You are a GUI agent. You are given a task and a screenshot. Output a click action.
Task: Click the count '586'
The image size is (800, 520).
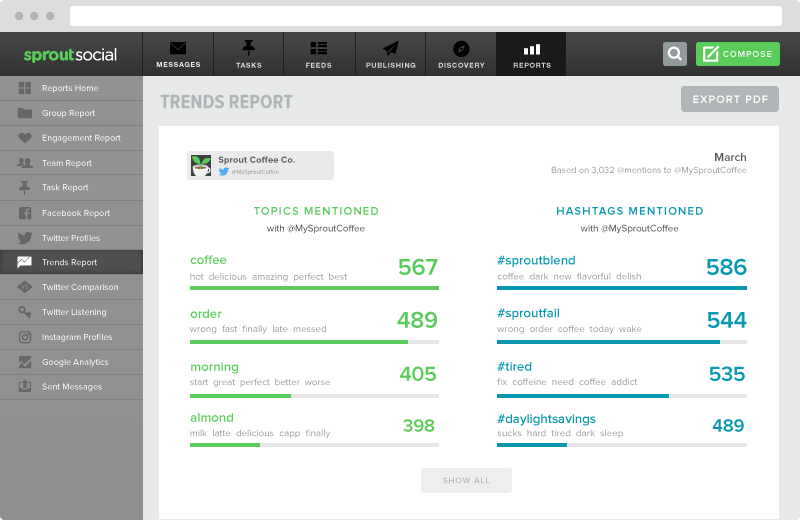point(726,267)
